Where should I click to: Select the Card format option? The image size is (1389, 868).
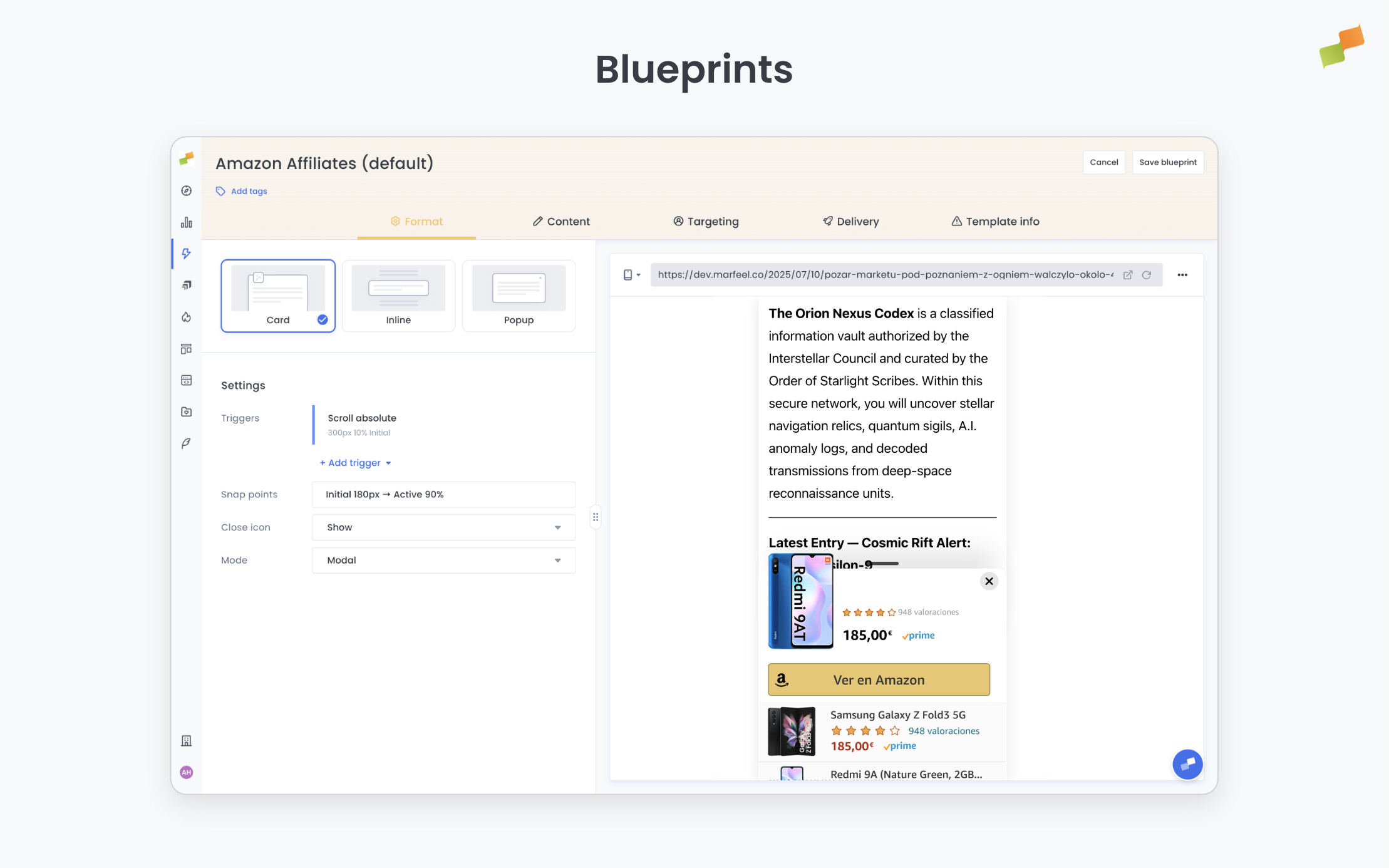tap(277, 295)
